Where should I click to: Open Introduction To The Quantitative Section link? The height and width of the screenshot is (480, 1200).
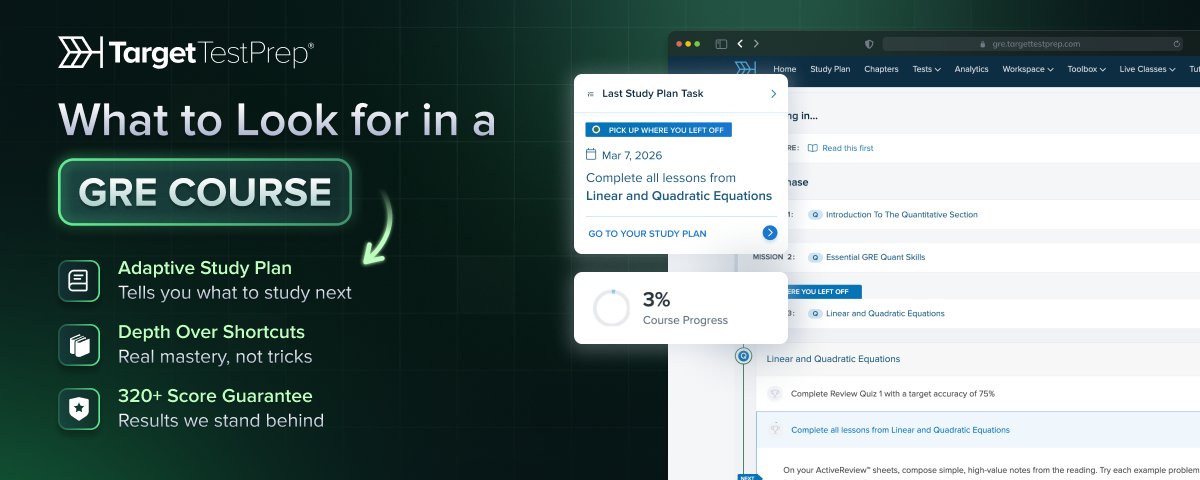(x=901, y=214)
